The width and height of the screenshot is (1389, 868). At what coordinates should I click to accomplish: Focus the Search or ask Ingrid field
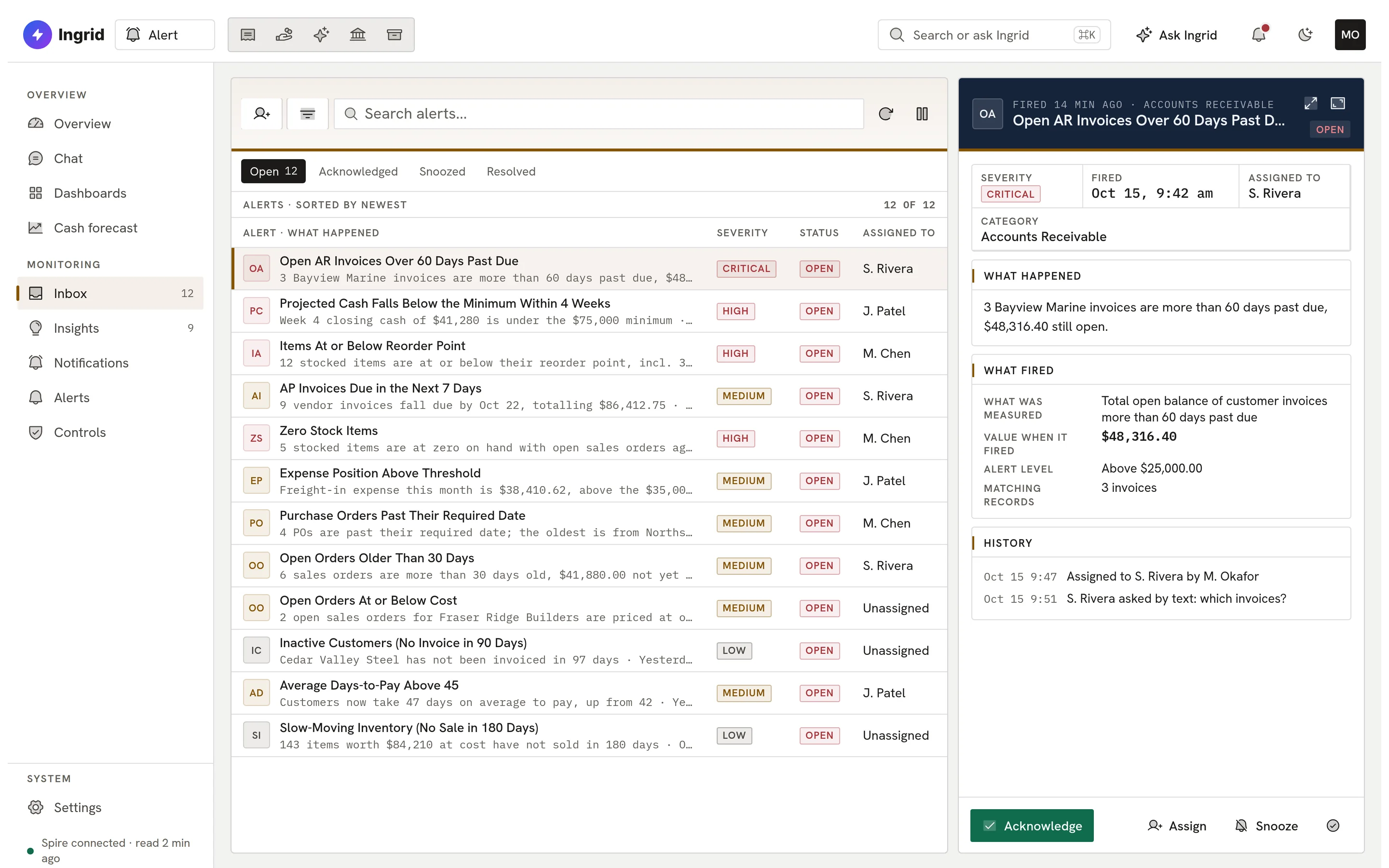pyautogui.click(x=994, y=35)
